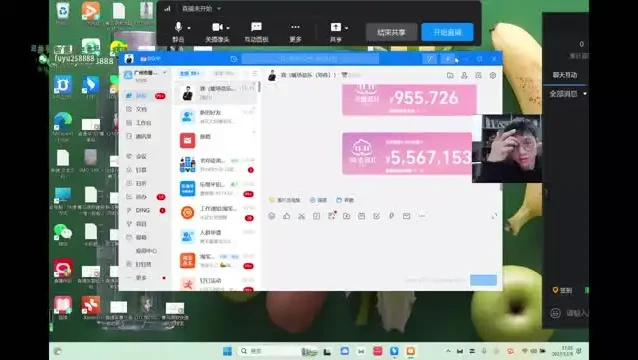
Task: Open microphone options arrow beside 静音
Action: point(189,28)
